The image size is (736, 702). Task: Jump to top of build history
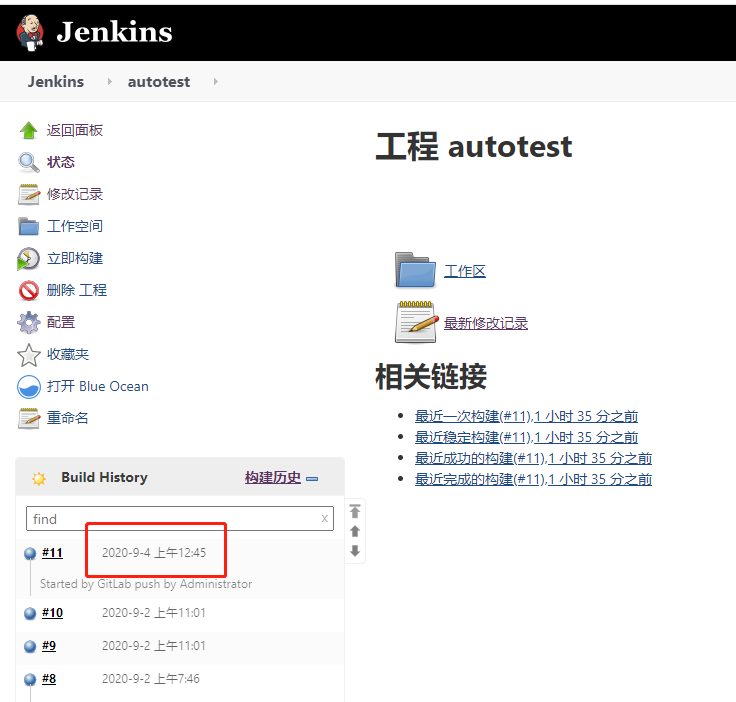click(x=355, y=511)
